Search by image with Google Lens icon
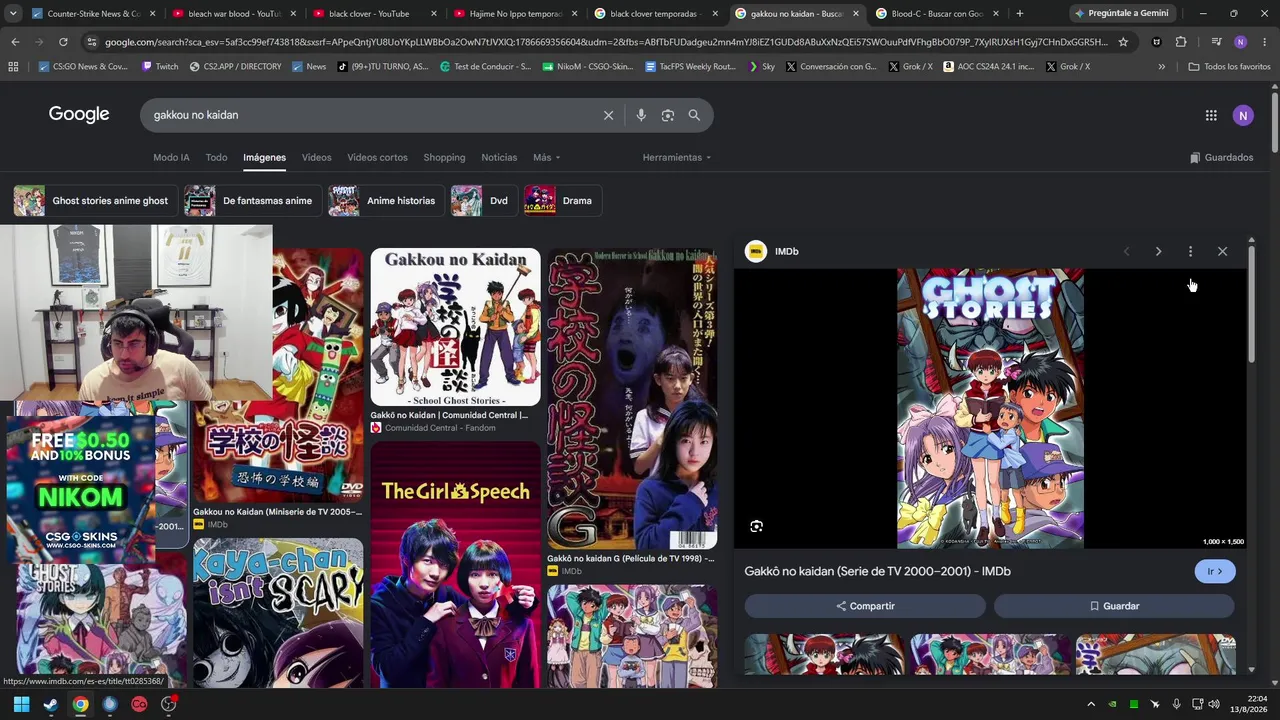The width and height of the screenshot is (1280, 720). [x=668, y=115]
